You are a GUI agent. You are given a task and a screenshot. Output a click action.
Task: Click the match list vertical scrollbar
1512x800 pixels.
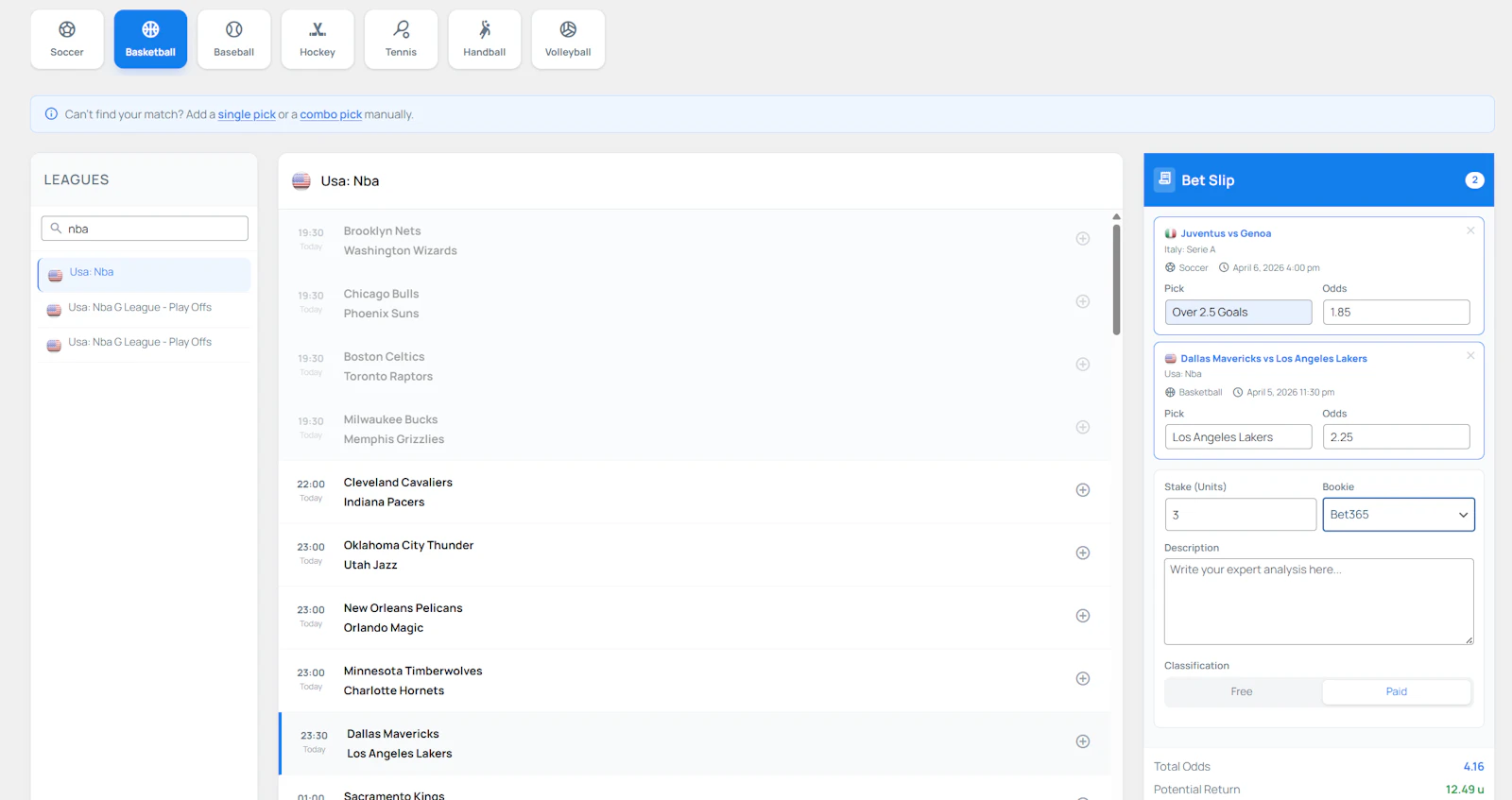tap(1116, 279)
